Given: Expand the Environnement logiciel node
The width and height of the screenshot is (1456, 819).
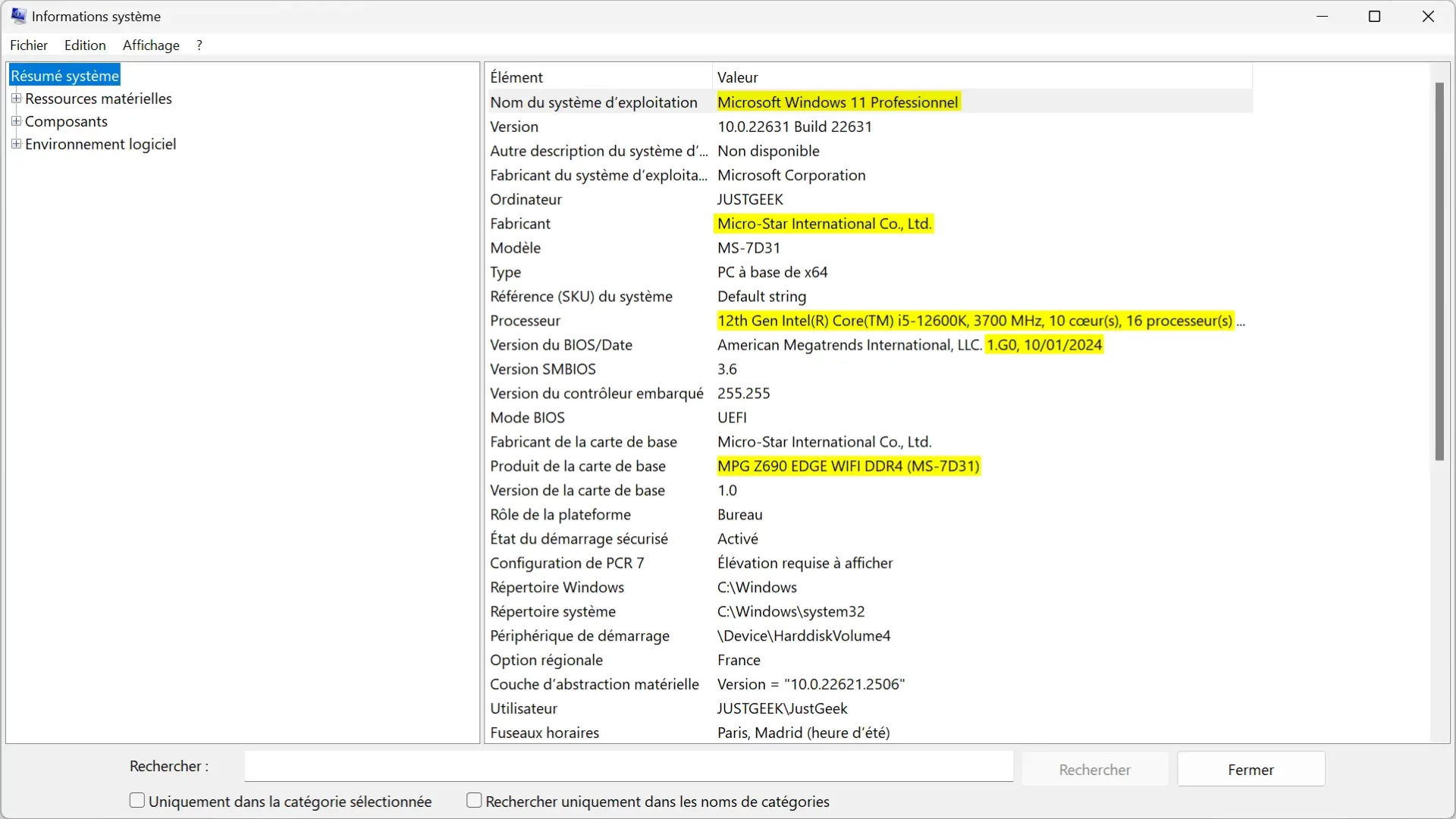Looking at the screenshot, I should coord(16,144).
